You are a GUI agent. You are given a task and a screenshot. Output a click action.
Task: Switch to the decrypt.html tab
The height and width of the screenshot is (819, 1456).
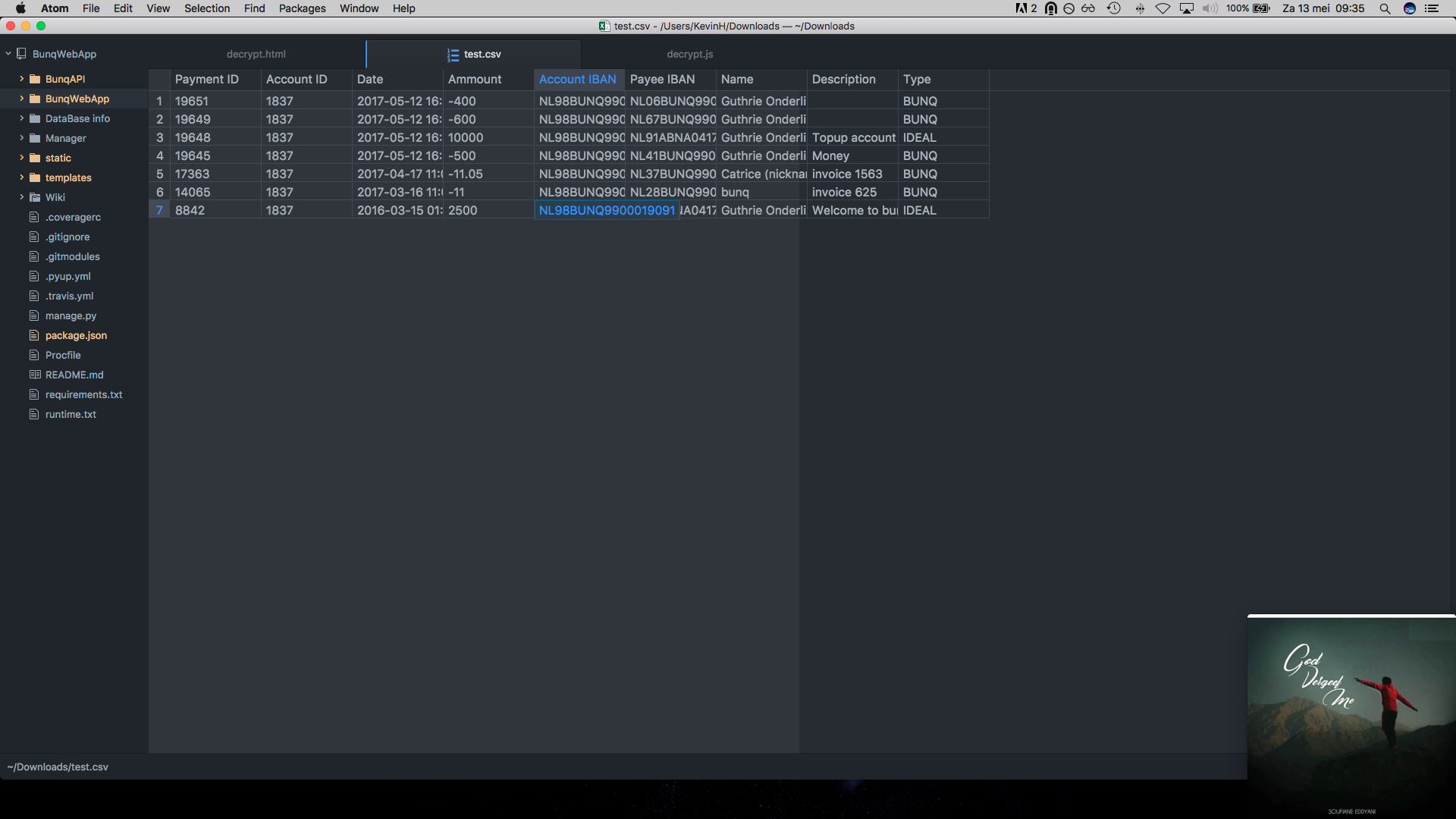point(256,54)
